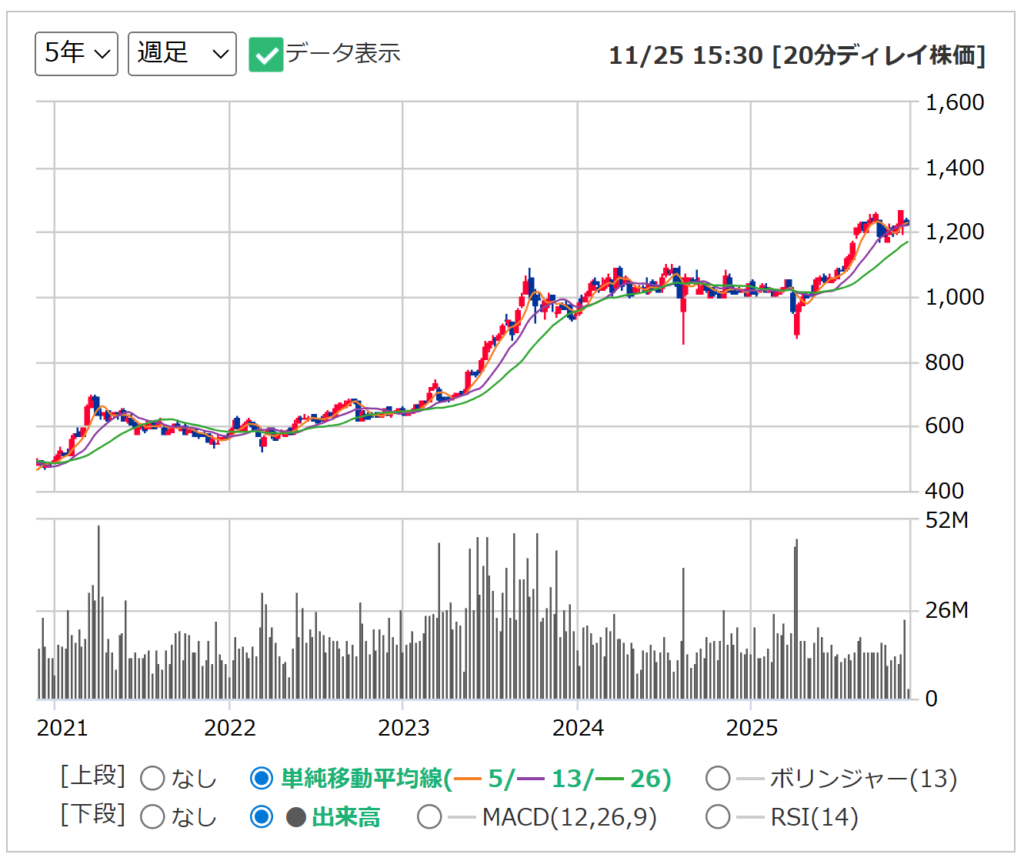Screen dimensions: 1024x861
Task: Expand the 週足 candle interval dropdown
Action: pos(182,54)
